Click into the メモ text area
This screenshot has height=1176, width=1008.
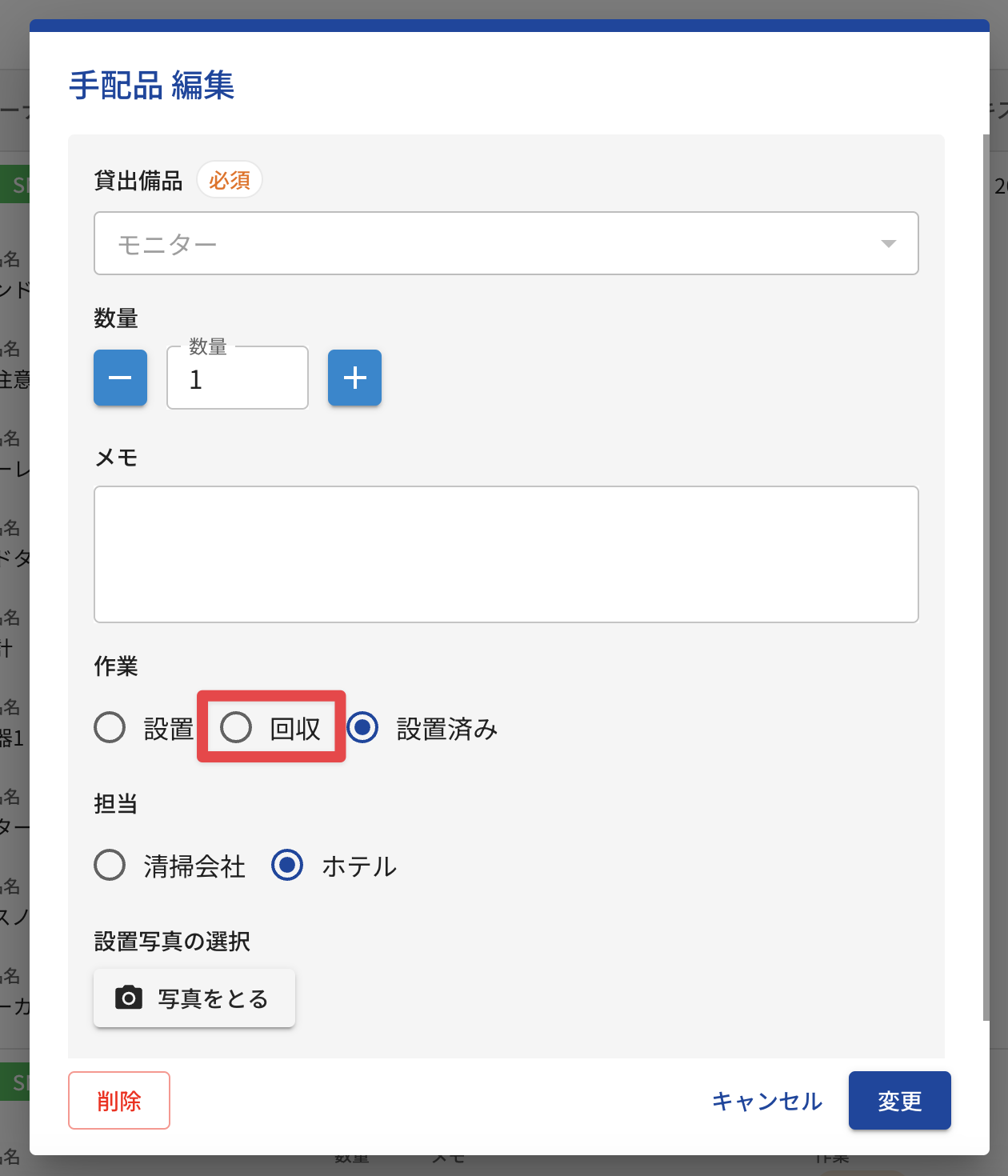(x=506, y=554)
